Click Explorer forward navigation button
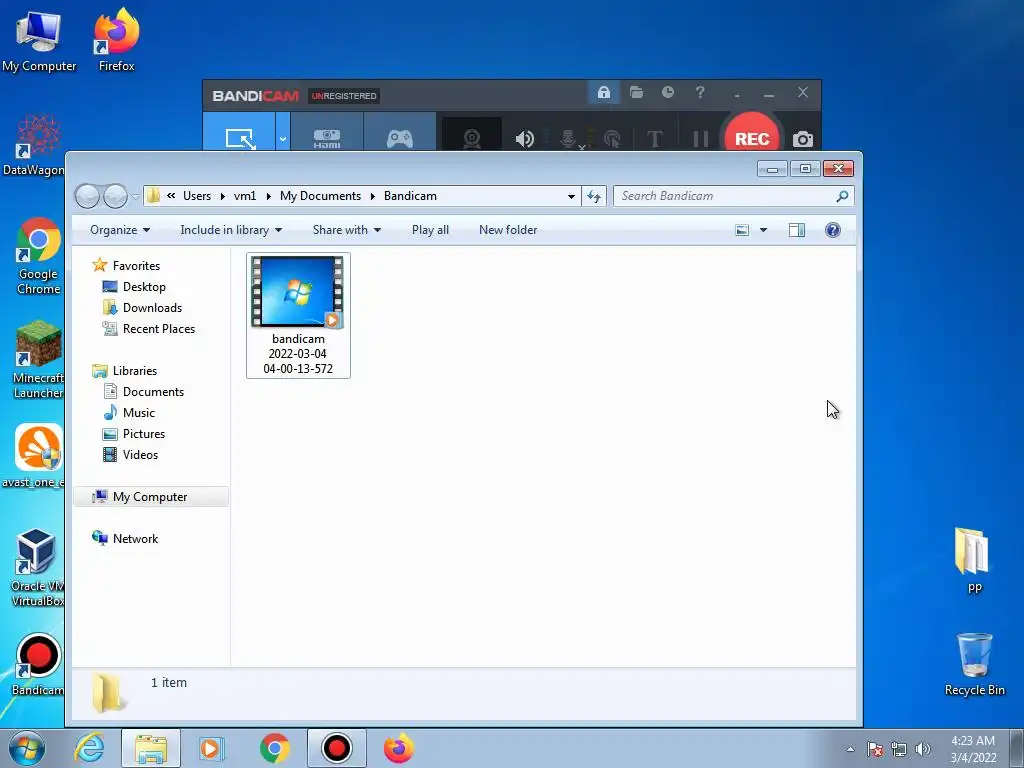The image size is (1024, 768). click(x=116, y=196)
